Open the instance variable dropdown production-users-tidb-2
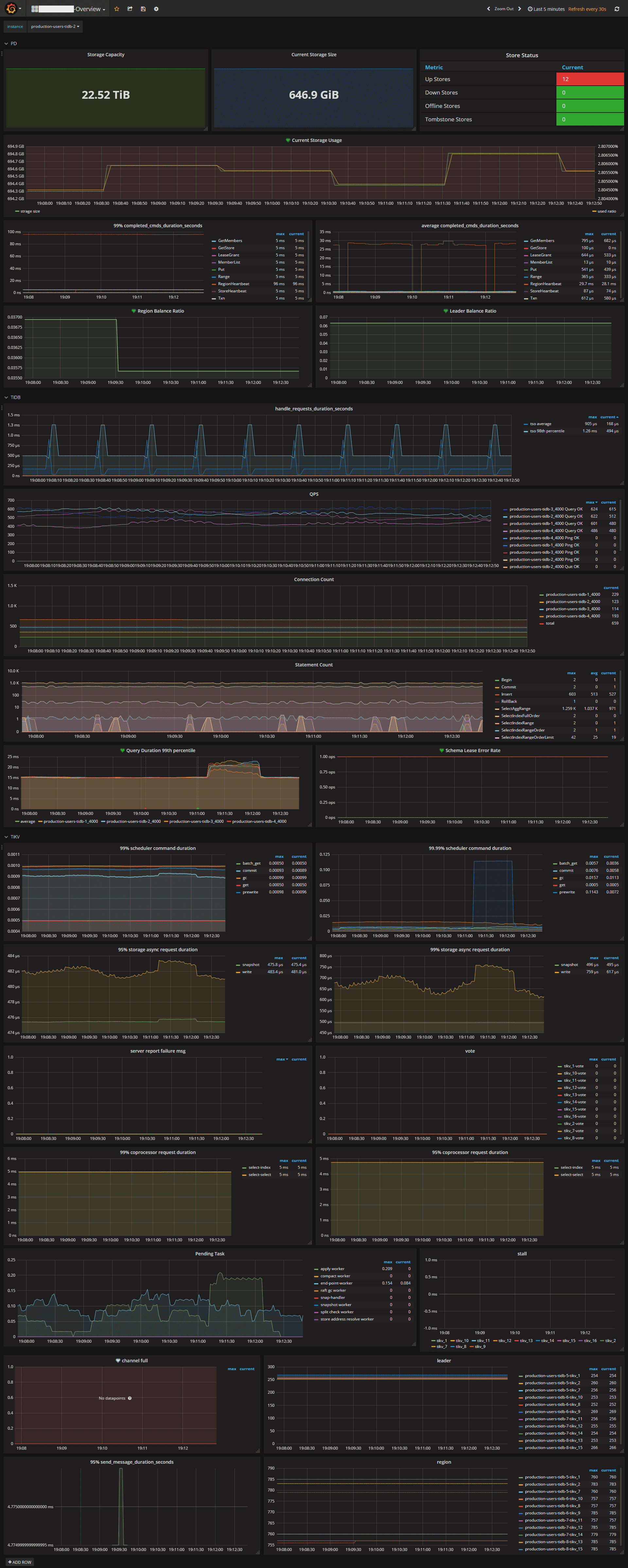 (55, 27)
